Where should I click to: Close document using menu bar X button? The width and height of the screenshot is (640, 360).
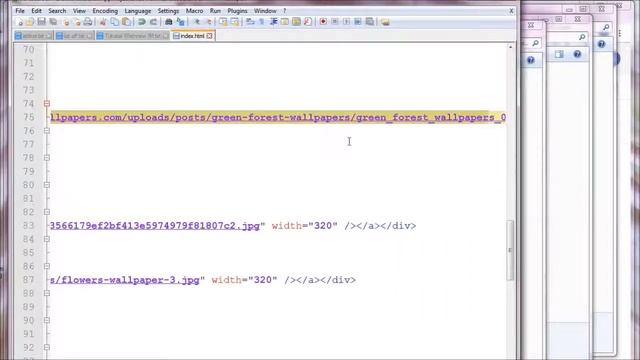(x=511, y=11)
